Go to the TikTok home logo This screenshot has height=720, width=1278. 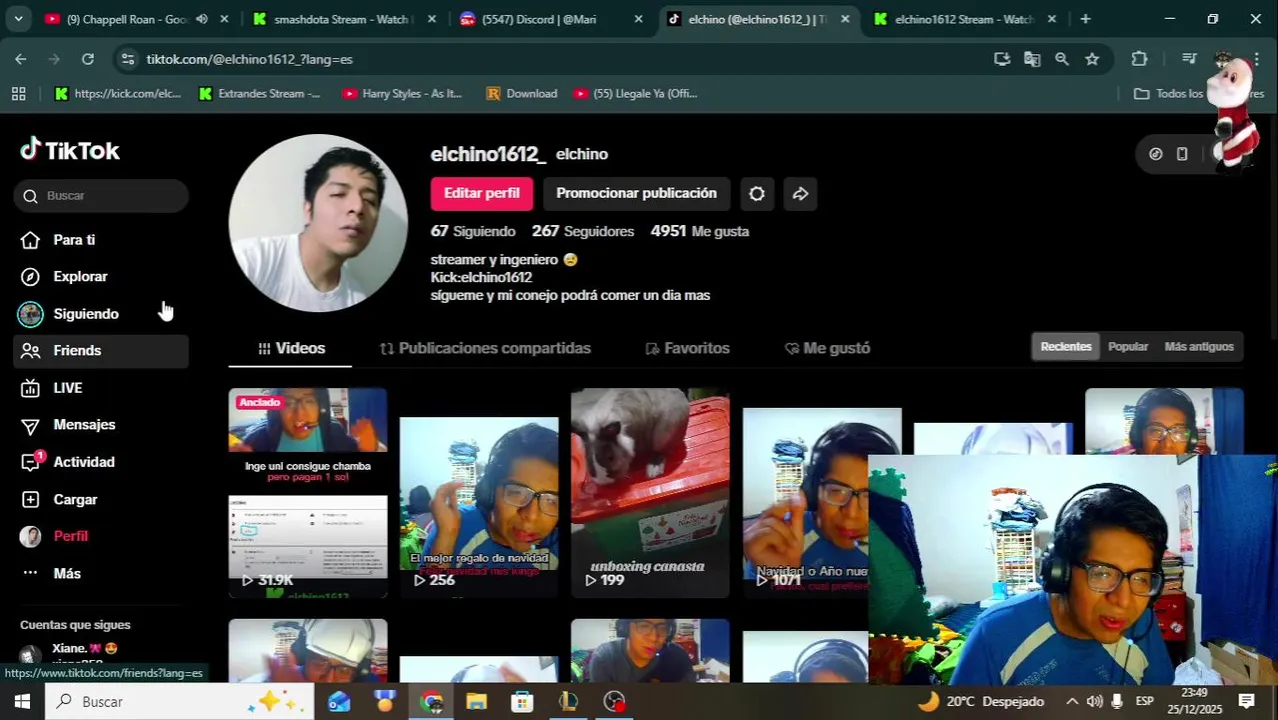pos(70,150)
